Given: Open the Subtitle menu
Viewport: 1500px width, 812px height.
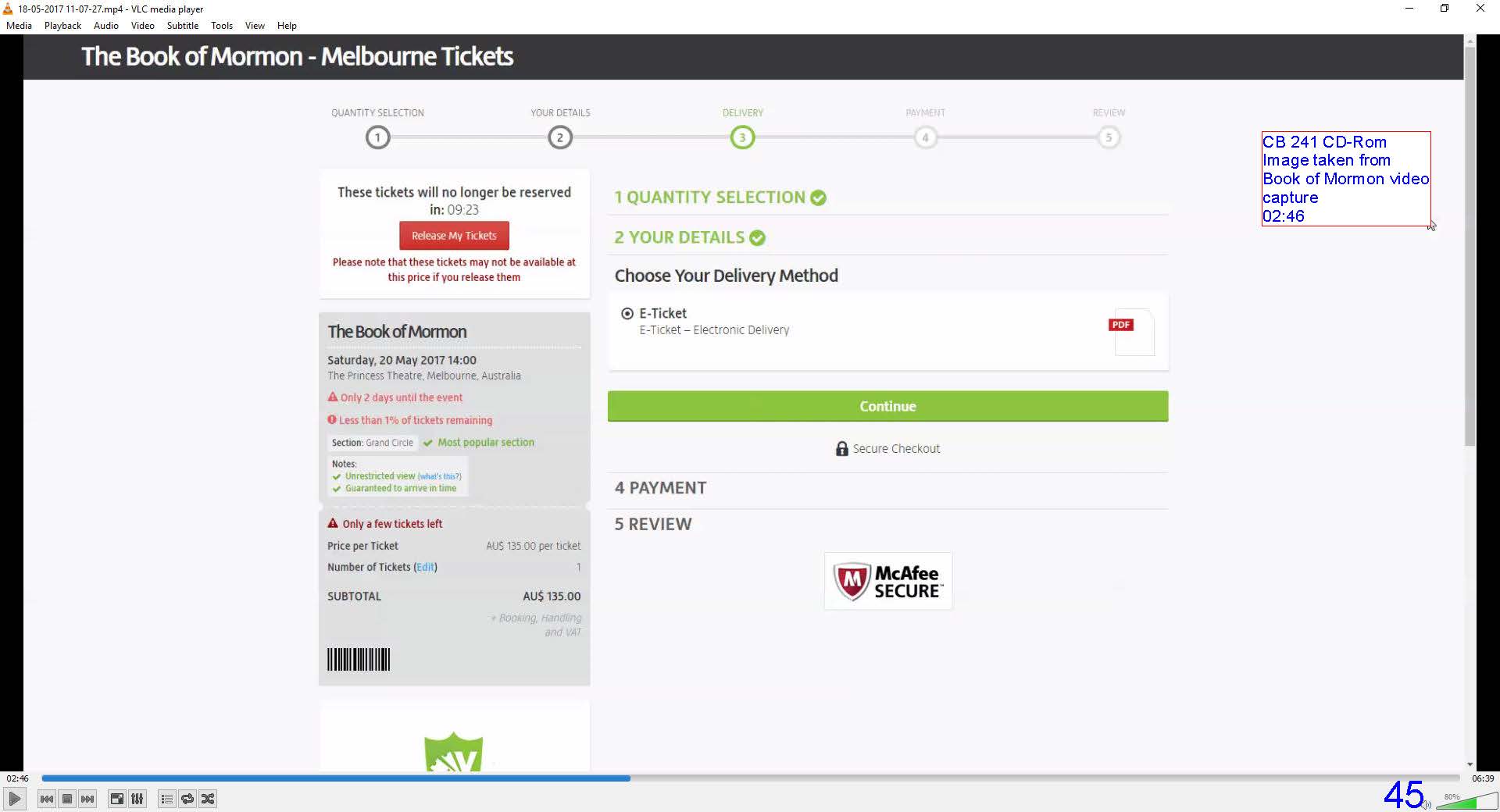Looking at the screenshot, I should 182,25.
